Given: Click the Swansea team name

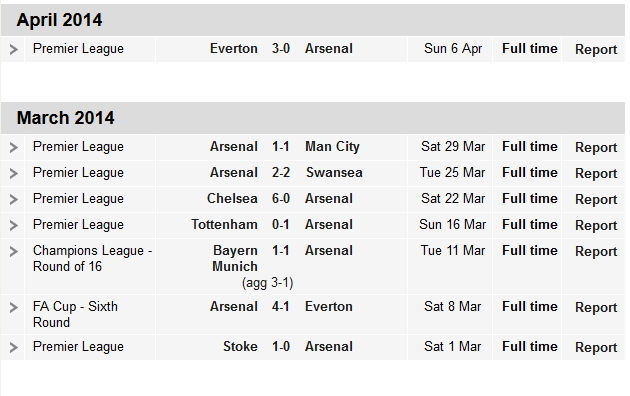Looking at the screenshot, I should click(x=334, y=173).
